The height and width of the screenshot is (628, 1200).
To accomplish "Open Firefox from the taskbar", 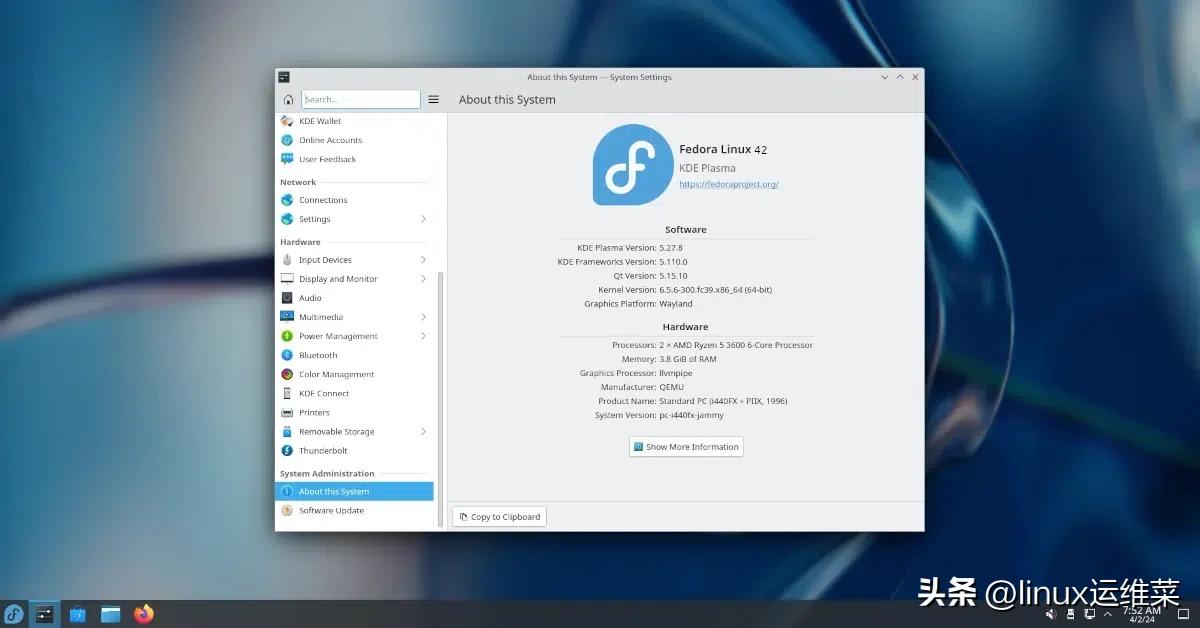I will (x=144, y=614).
